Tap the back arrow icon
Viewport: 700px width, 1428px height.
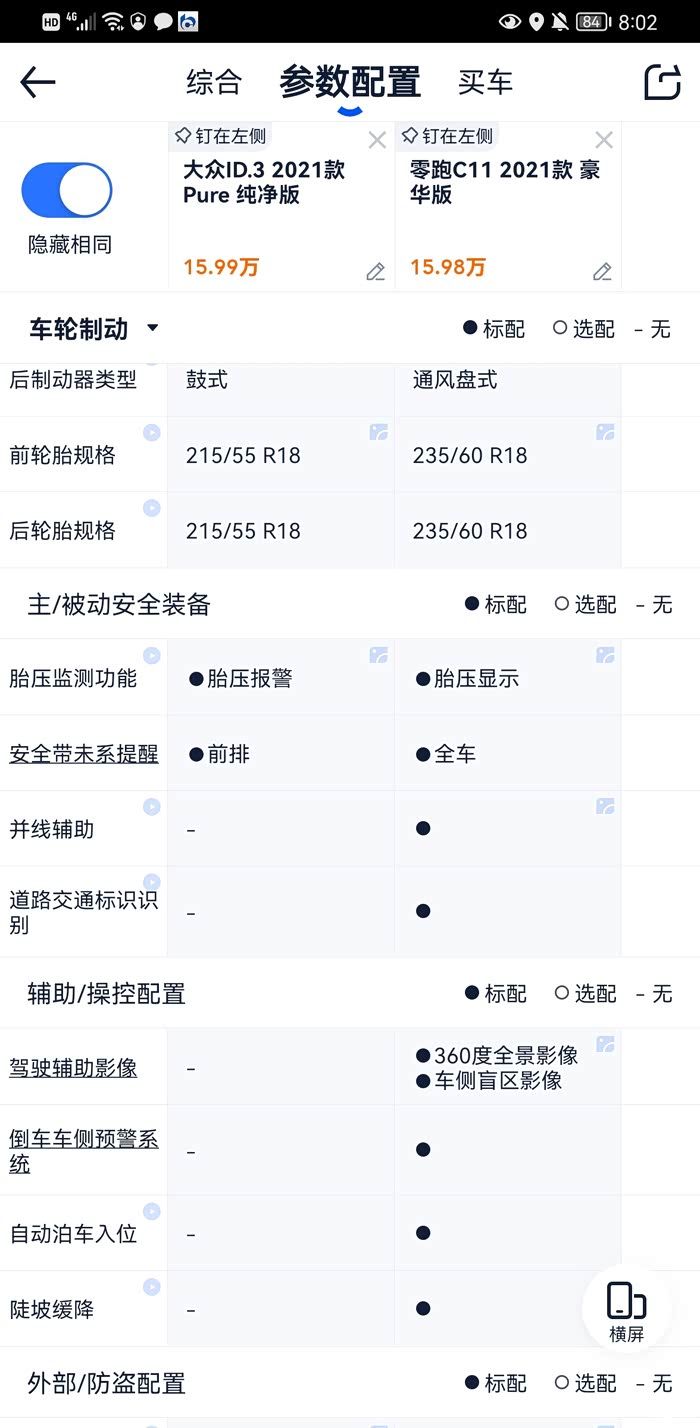click(38, 82)
